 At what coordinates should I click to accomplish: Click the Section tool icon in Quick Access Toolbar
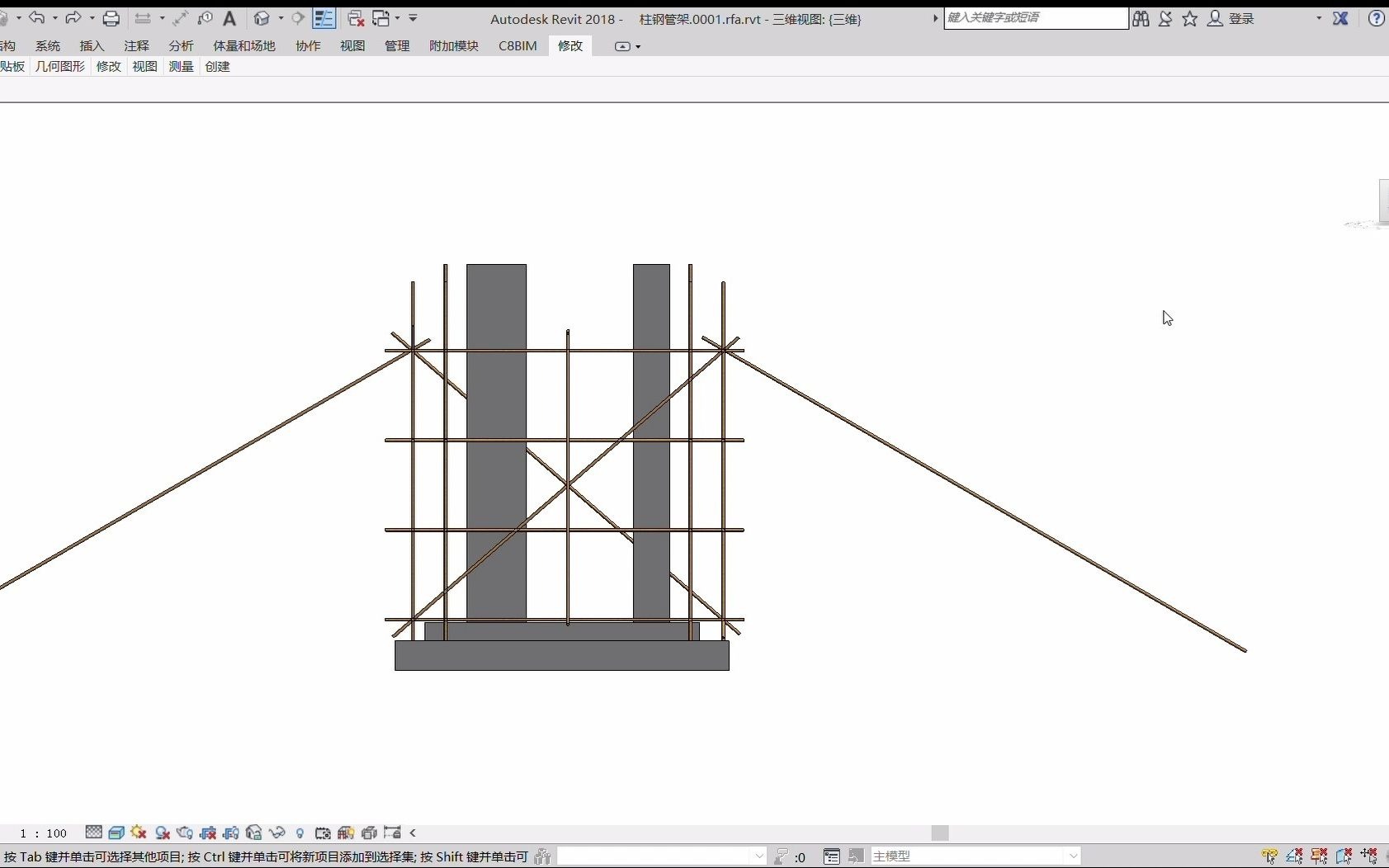pyautogui.click(x=299, y=18)
